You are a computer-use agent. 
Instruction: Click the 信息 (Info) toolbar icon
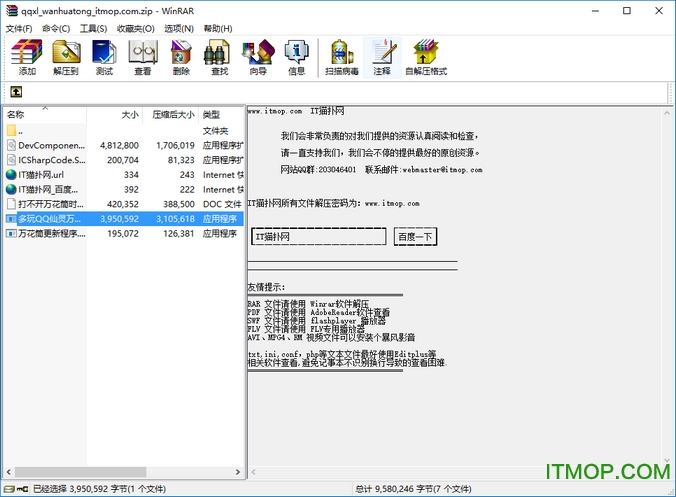point(296,57)
